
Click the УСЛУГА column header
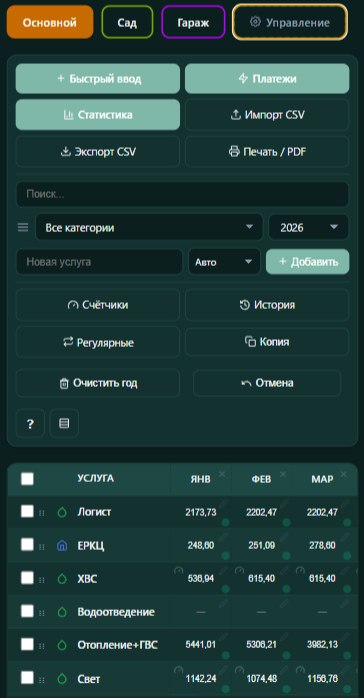[x=95, y=479]
